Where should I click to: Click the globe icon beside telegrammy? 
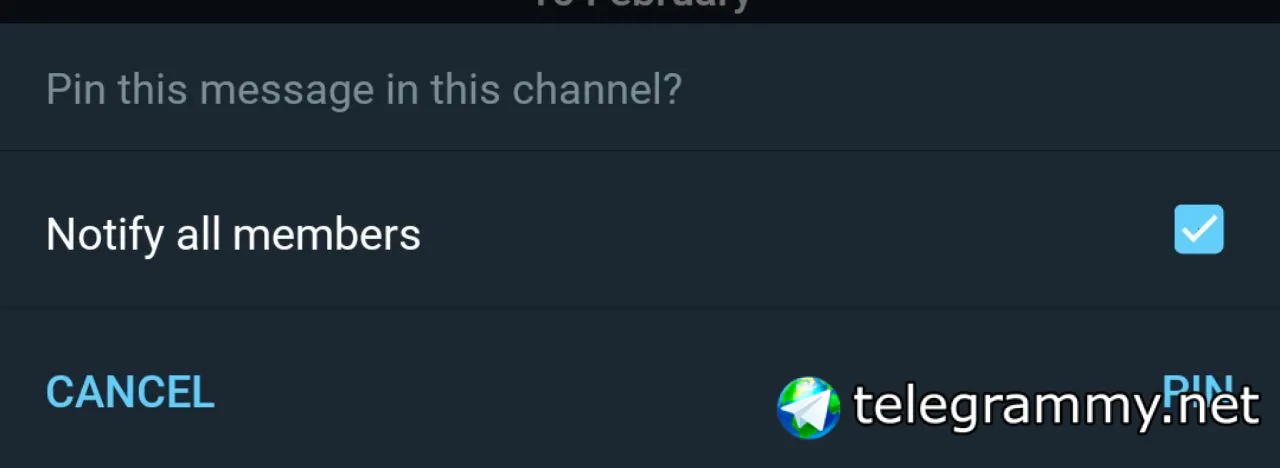click(809, 407)
